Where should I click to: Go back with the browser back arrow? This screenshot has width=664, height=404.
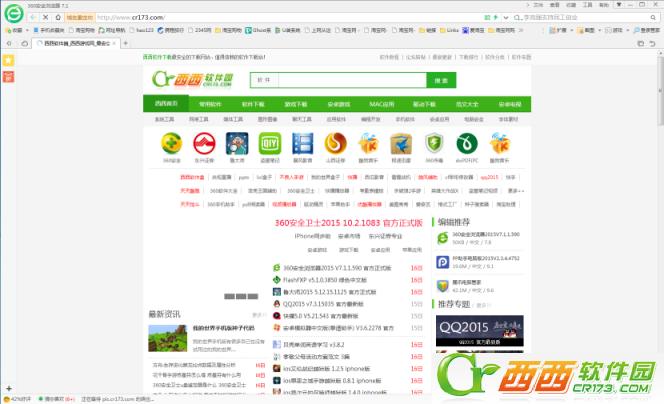point(33,17)
